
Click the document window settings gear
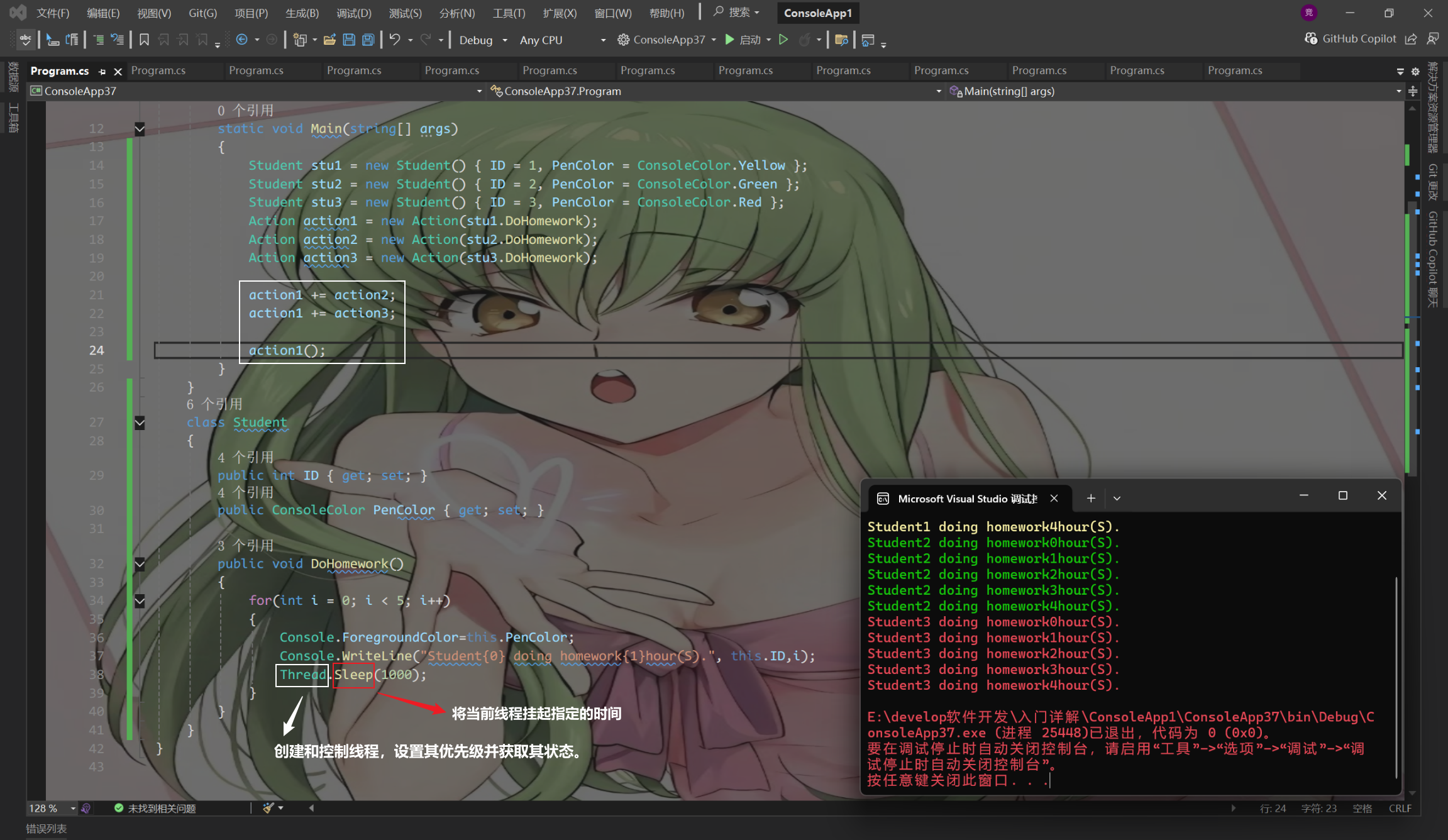[1415, 72]
